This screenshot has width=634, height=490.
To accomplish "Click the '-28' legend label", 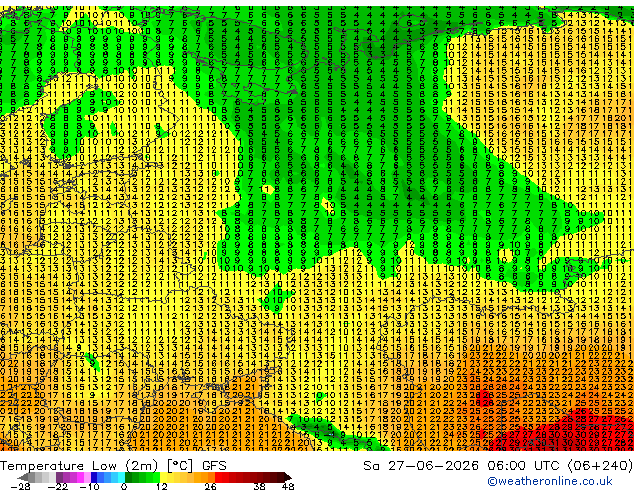I will pyautogui.click(x=20, y=486).
